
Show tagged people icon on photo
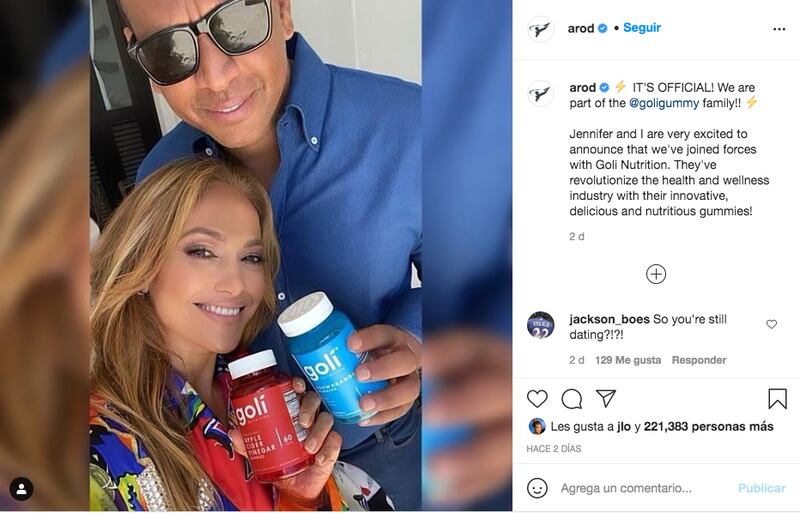pos(21,489)
